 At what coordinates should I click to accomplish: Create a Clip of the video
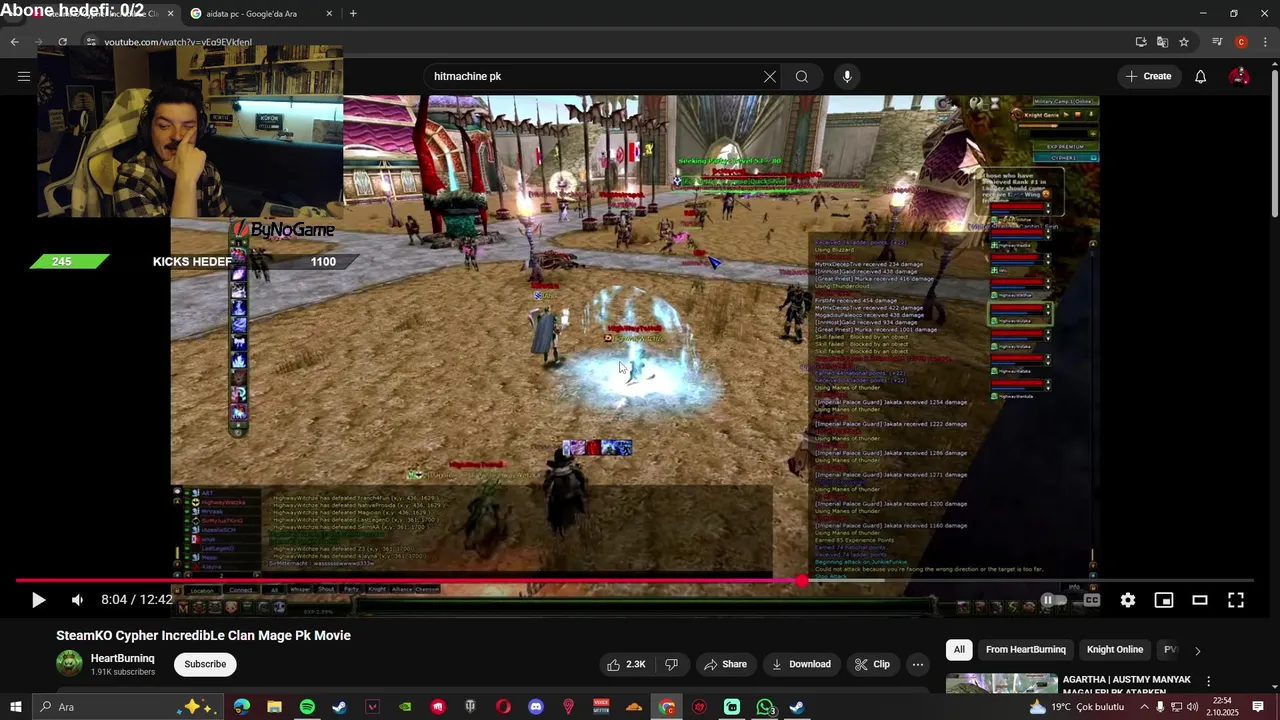coord(872,664)
